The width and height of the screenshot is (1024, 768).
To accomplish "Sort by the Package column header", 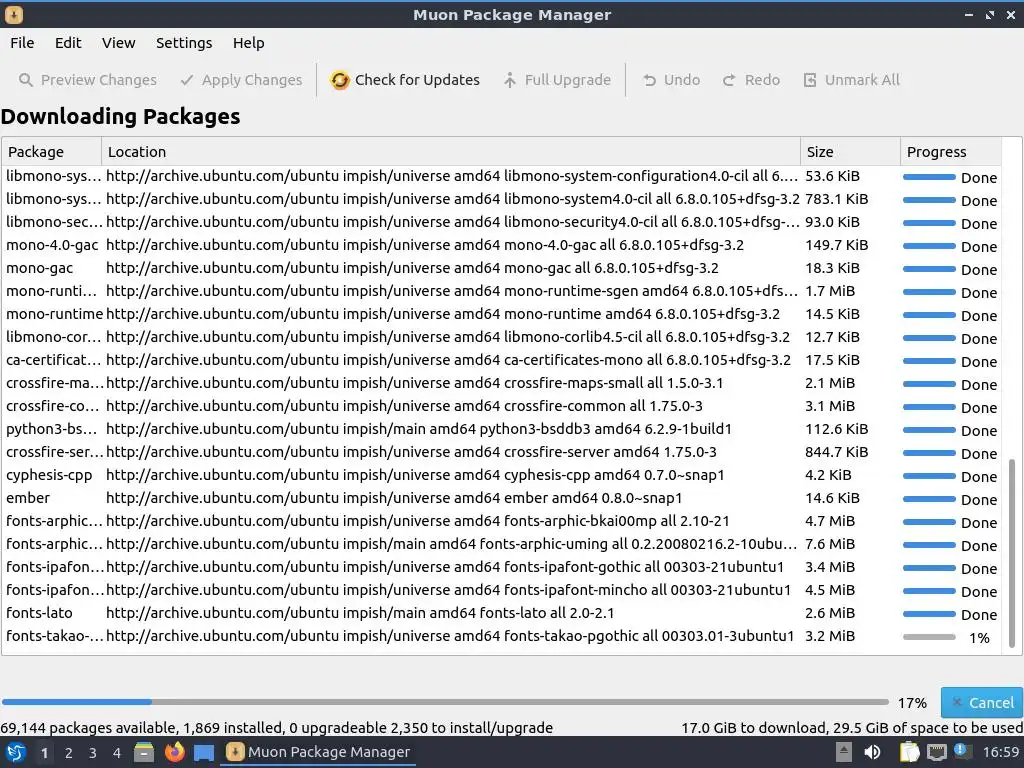I will tap(52, 152).
